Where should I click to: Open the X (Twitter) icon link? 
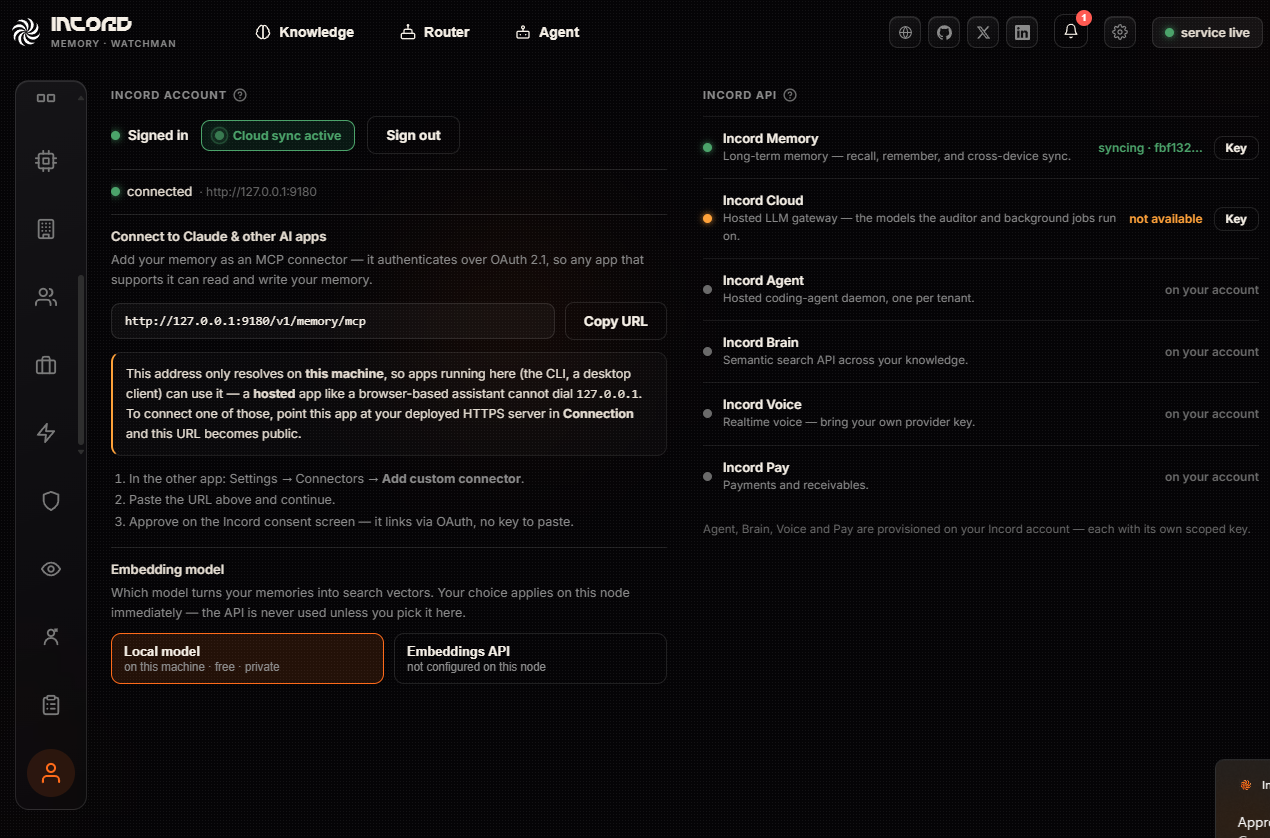pos(983,32)
